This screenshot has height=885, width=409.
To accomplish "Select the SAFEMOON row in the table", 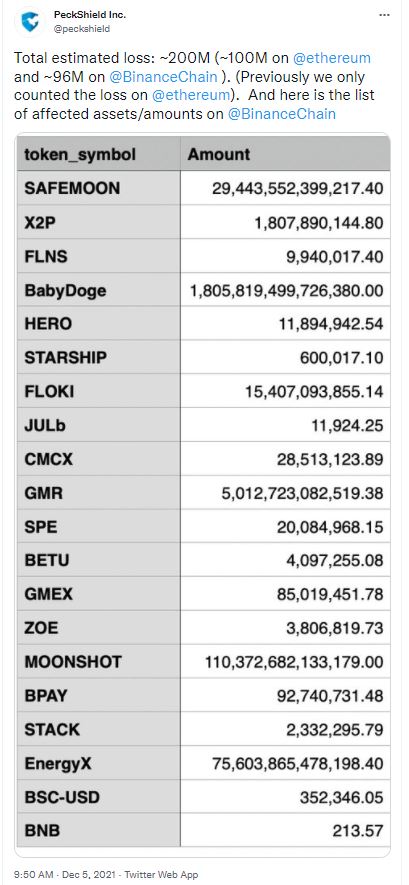I will (x=203, y=188).
